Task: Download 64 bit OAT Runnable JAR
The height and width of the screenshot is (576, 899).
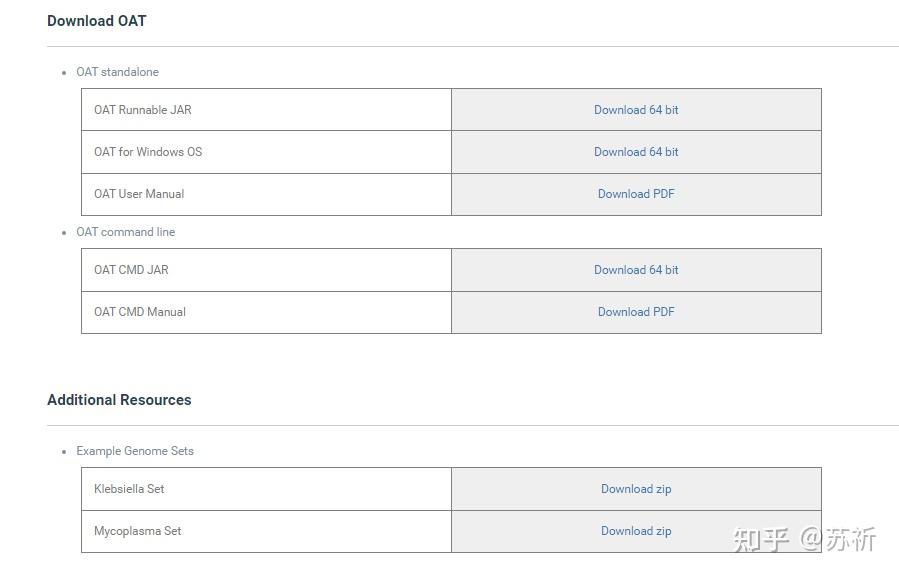Action: 636,109
